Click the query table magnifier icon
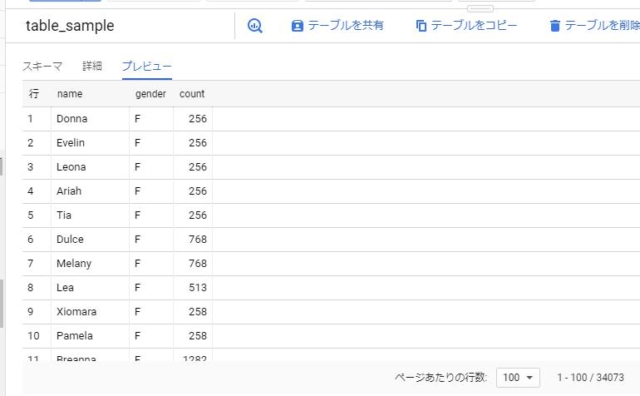The height and width of the screenshot is (396, 640). [x=255, y=26]
